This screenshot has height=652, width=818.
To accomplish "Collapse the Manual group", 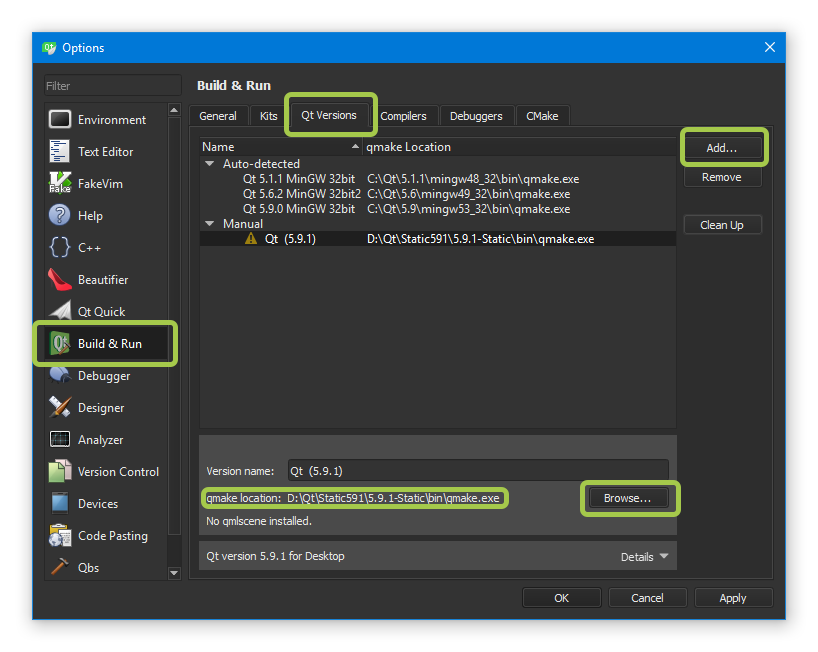I will [x=210, y=224].
